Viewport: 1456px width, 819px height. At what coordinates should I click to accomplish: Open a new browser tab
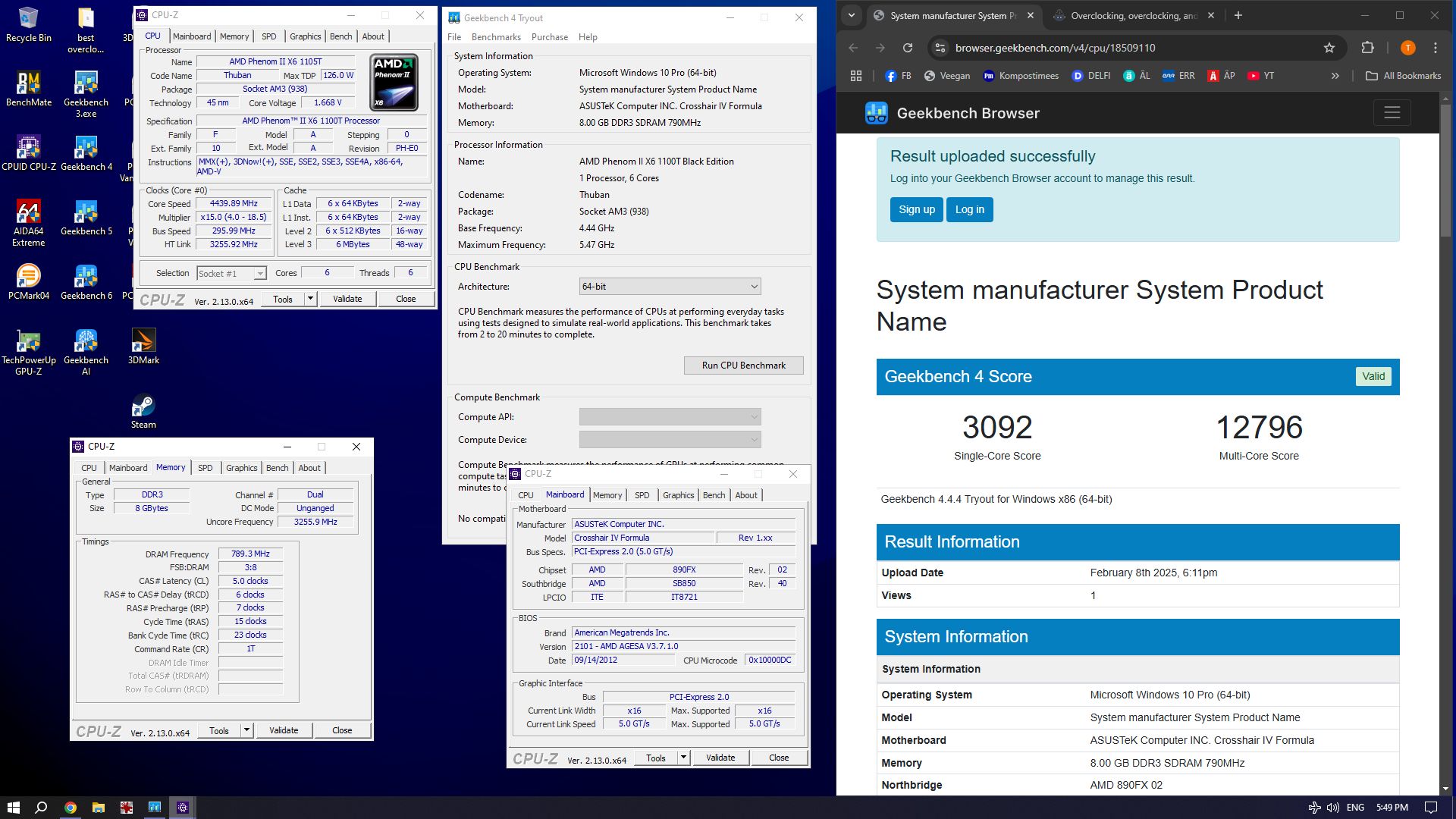[1238, 15]
